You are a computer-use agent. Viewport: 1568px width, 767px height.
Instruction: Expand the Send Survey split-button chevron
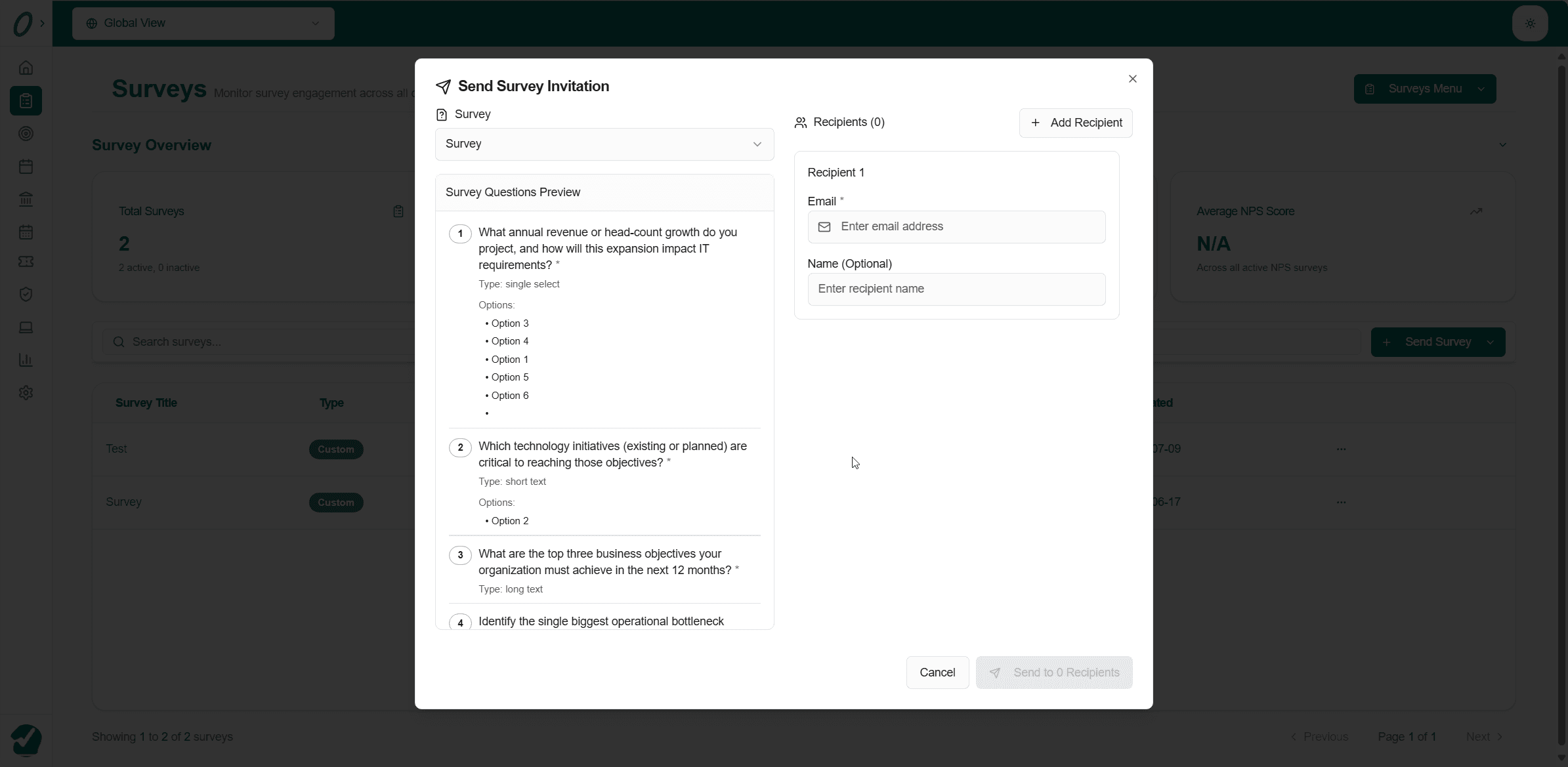point(1490,342)
